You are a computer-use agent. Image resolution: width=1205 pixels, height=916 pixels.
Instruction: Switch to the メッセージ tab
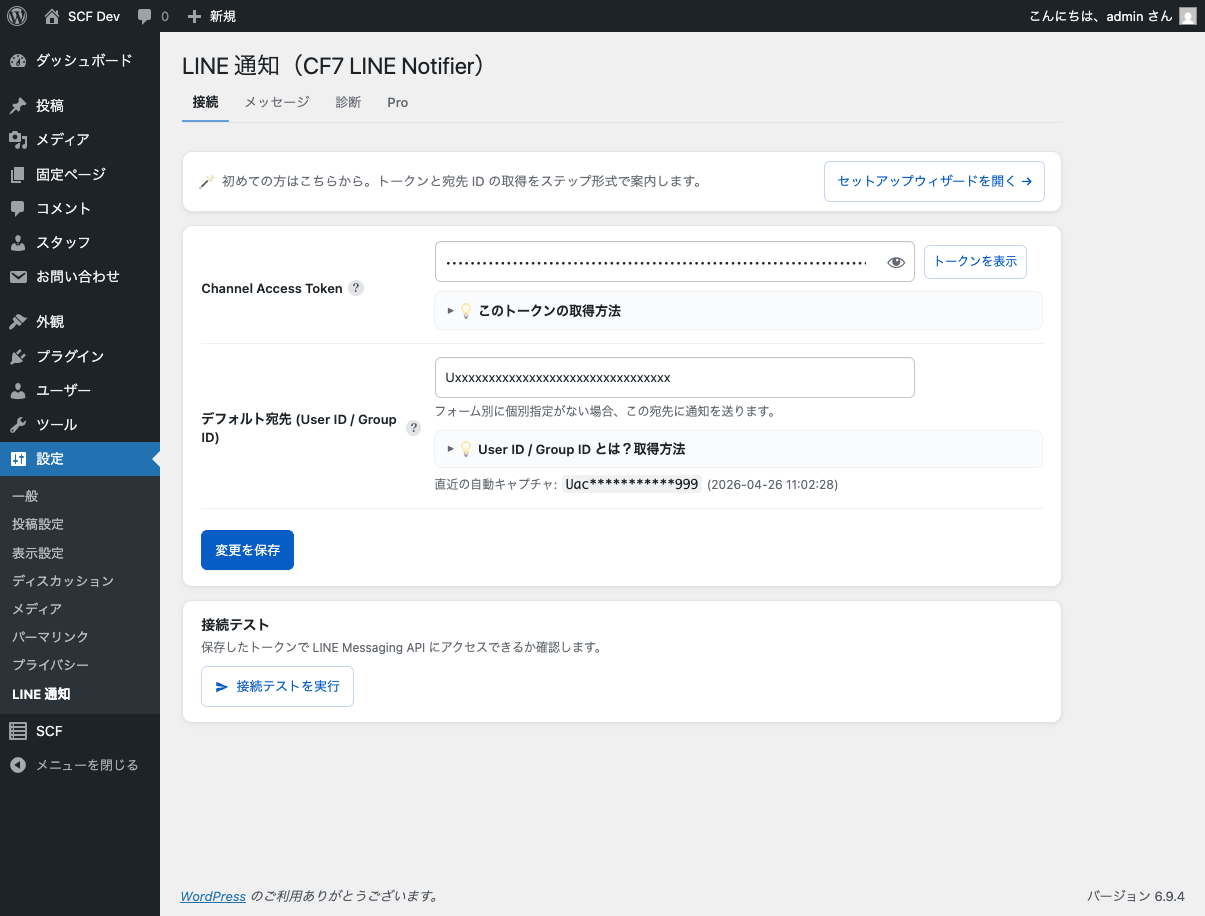click(277, 102)
